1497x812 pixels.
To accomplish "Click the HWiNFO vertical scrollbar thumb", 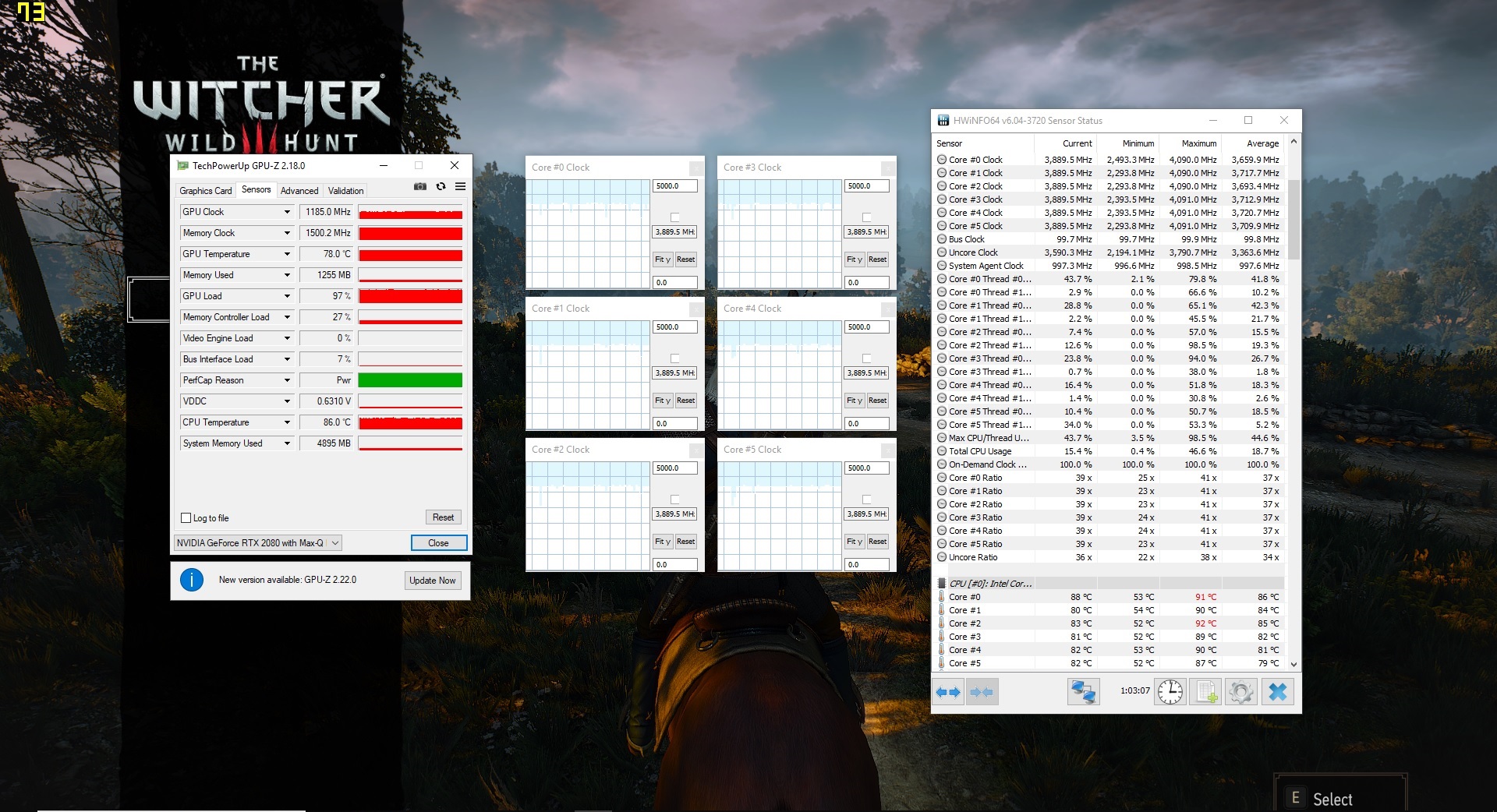I will (x=1294, y=220).
